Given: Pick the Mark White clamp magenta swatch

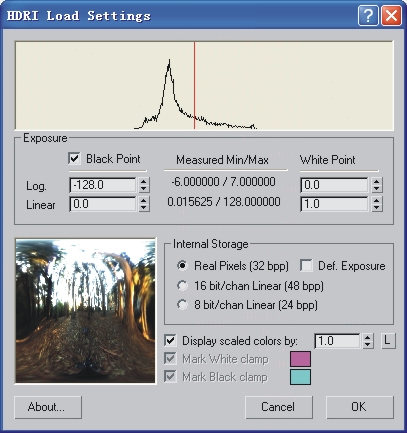Looking at the screenshot, I should pyautogui.click(x=300, y=359).
